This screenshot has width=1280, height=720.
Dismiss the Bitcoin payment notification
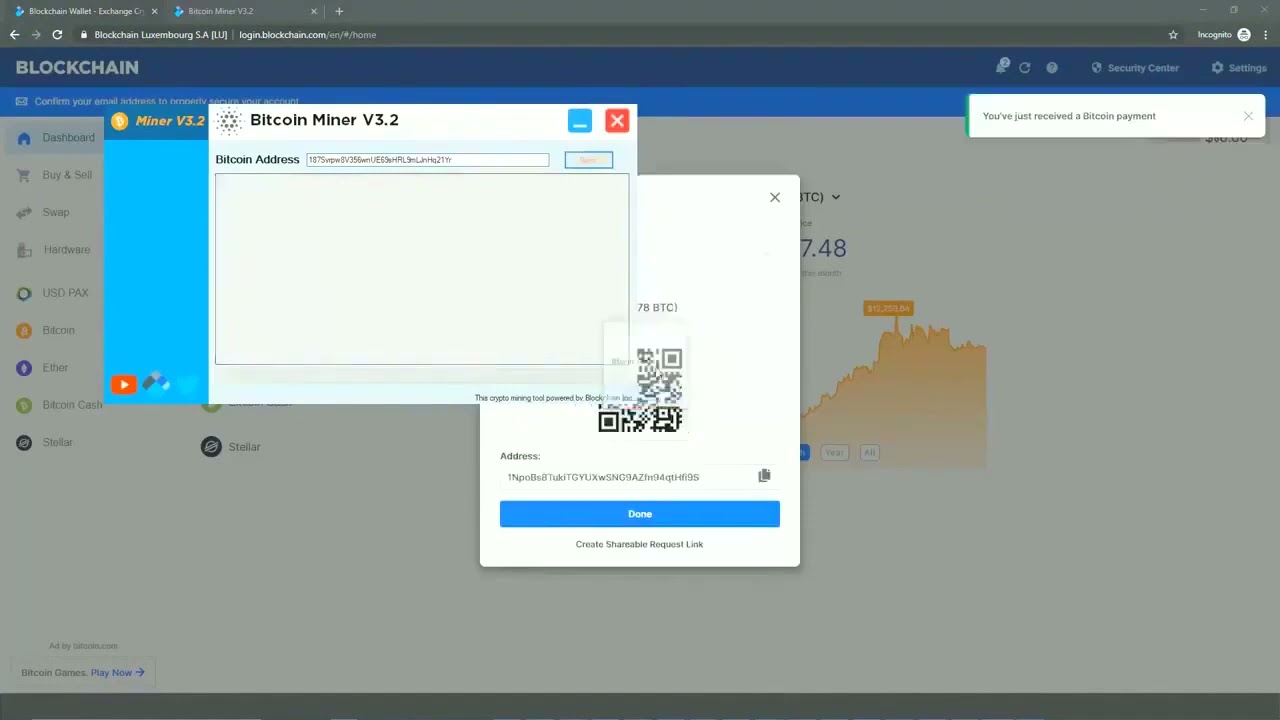coord(1248,116)
